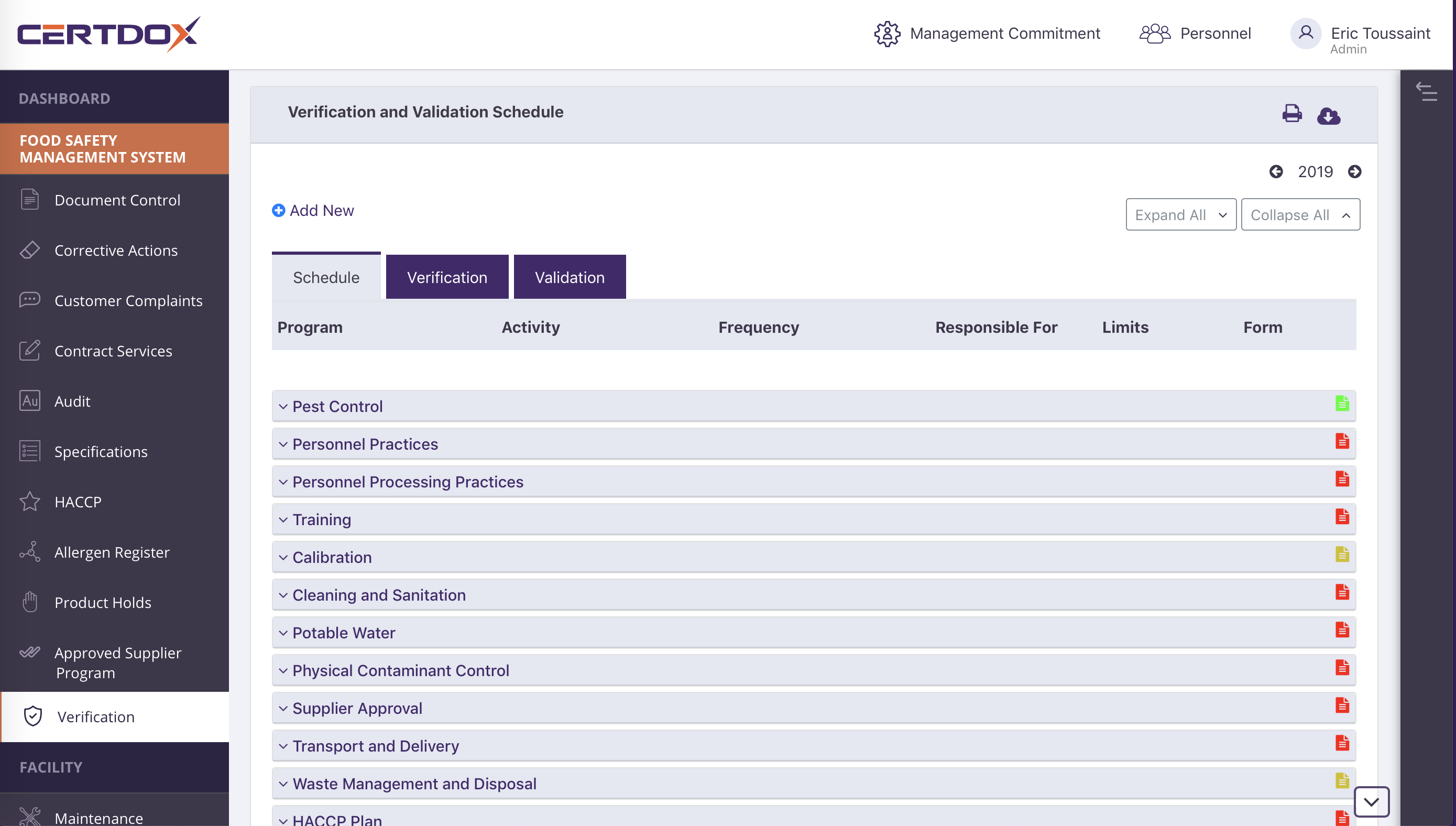
Task: Go to the Dashboard section
Action: coord(115,97)
